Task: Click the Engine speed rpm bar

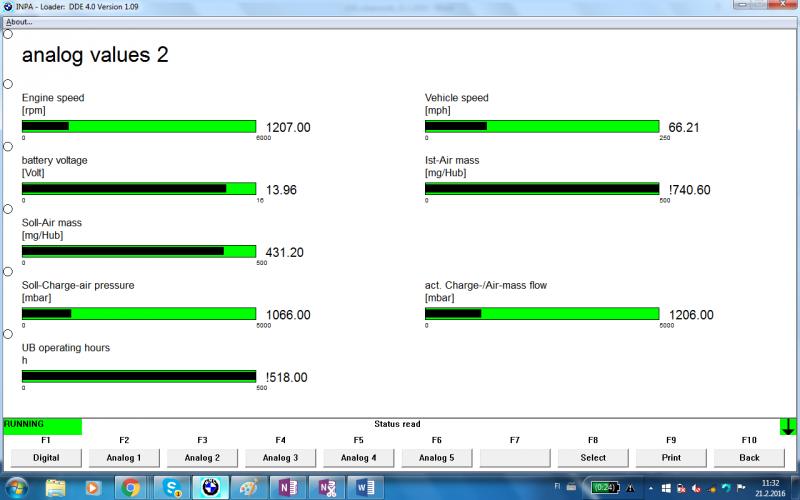Action: (x=139, y=127)
